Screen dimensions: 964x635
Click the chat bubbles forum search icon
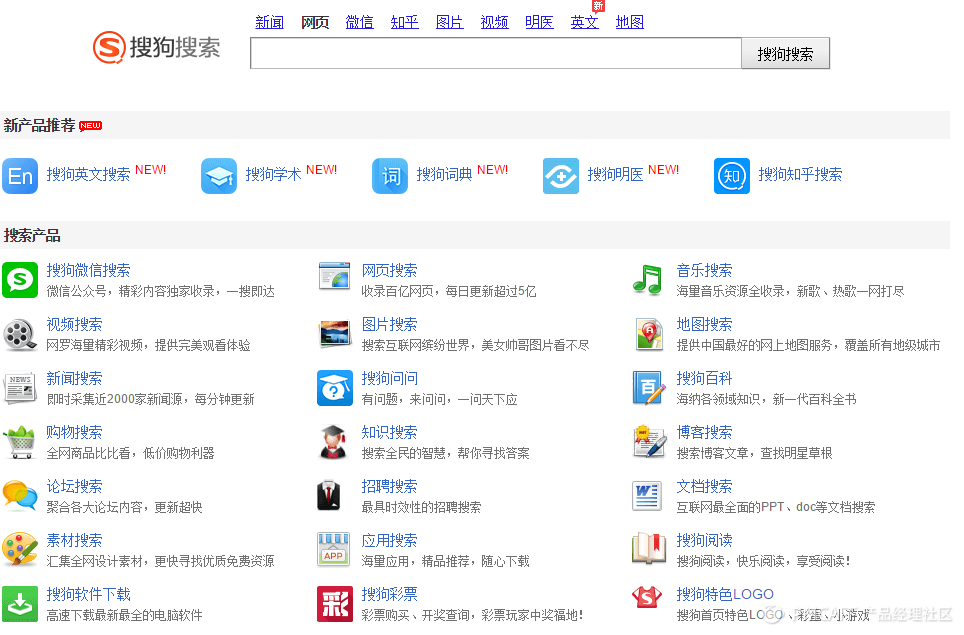[x=20, y=496]
